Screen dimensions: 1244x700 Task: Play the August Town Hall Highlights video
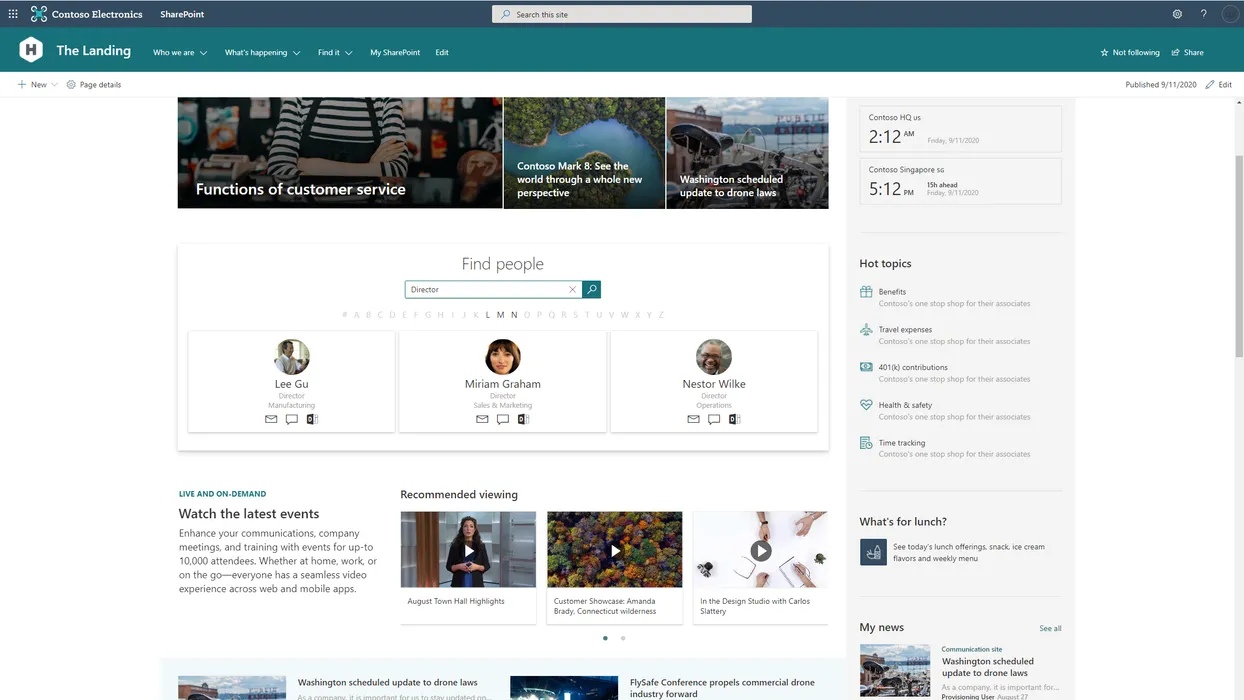[467, 550]
